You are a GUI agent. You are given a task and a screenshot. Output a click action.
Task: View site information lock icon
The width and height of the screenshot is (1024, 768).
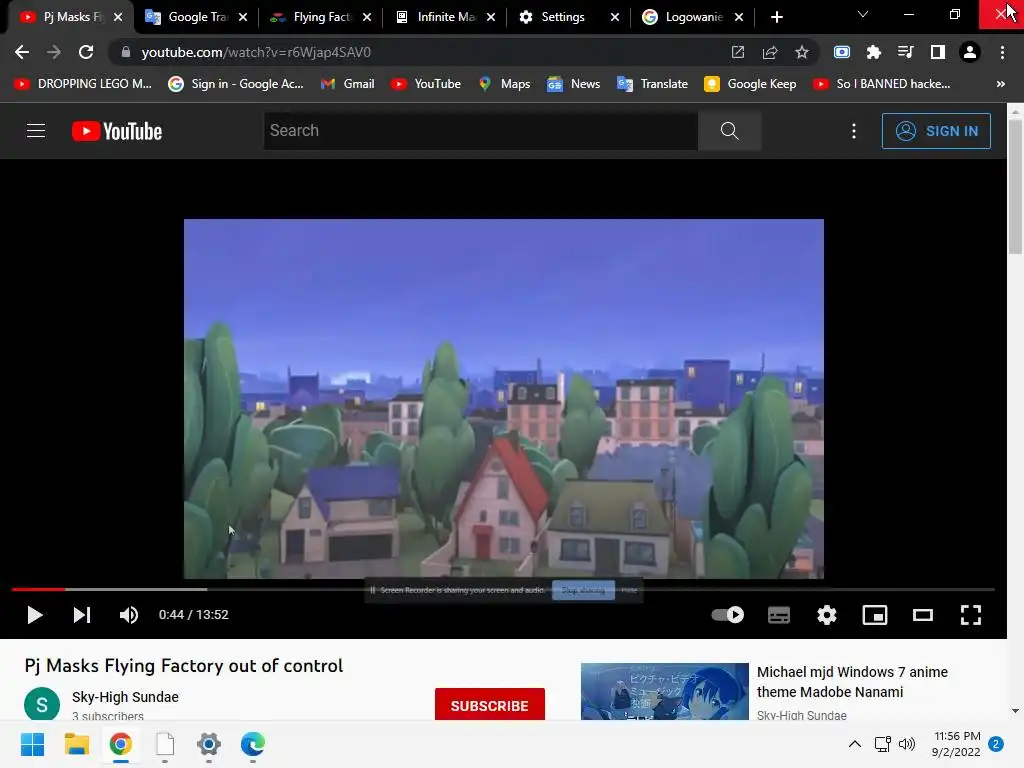tap(126, 52)
